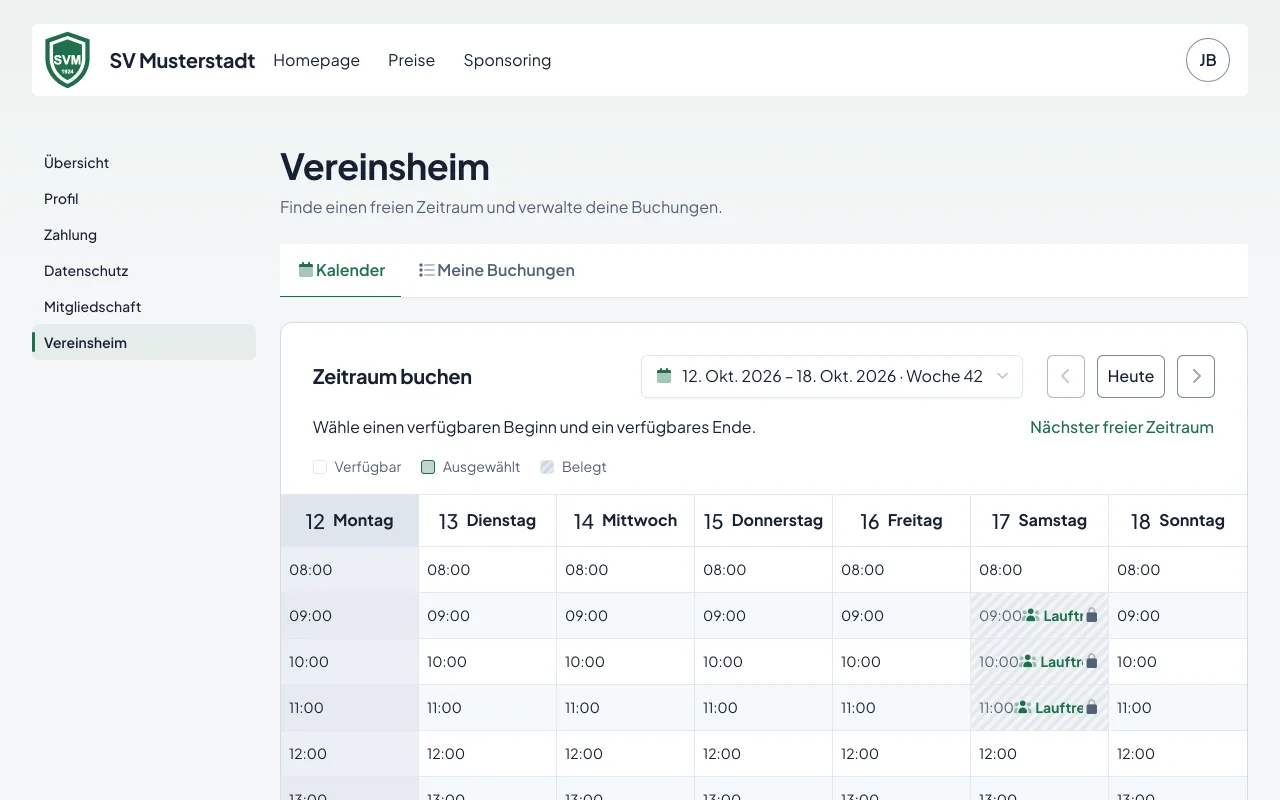Click the SV Musterstadt club name
The height and width of the screenshot is (800, 1280).
click(182, 60)
